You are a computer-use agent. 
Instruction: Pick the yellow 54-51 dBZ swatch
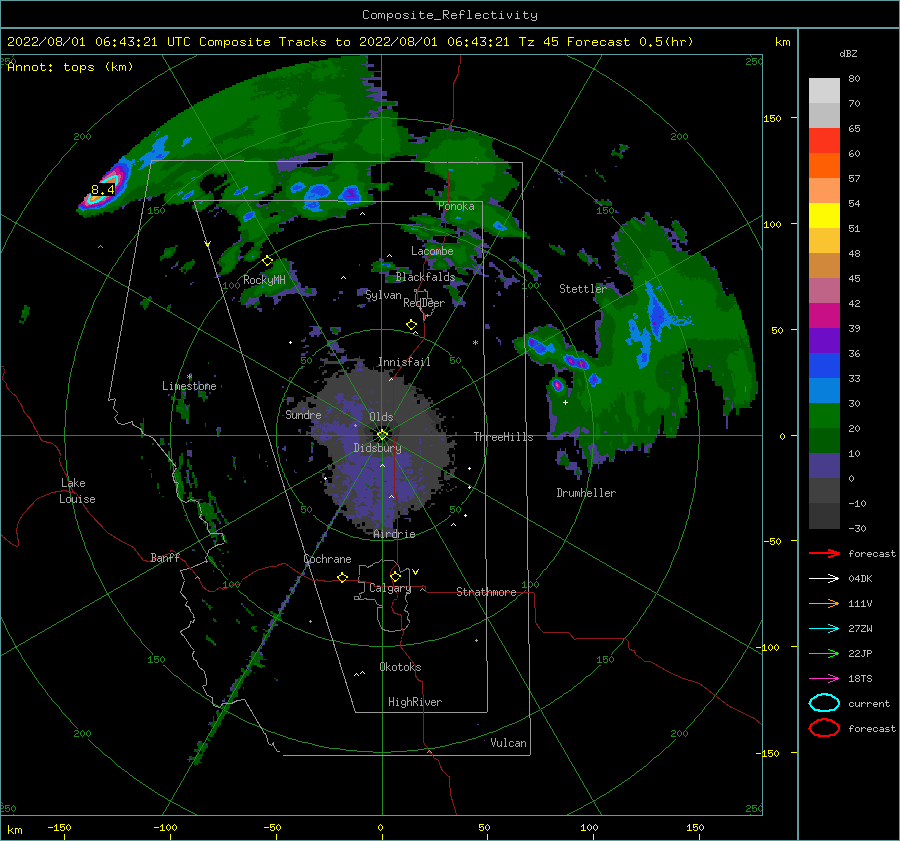click(824, 215)
